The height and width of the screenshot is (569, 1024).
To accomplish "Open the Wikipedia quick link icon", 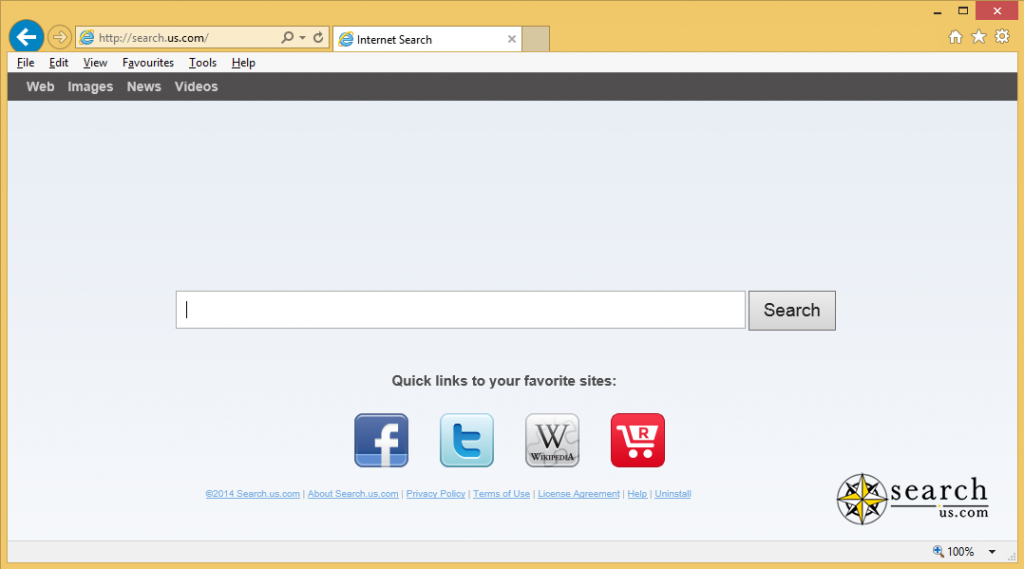I will 552,440.
